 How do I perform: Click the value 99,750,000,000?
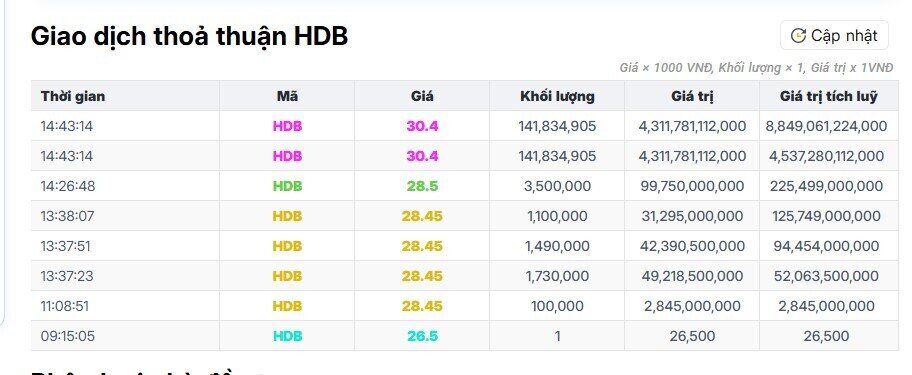(x=692, y=186)
